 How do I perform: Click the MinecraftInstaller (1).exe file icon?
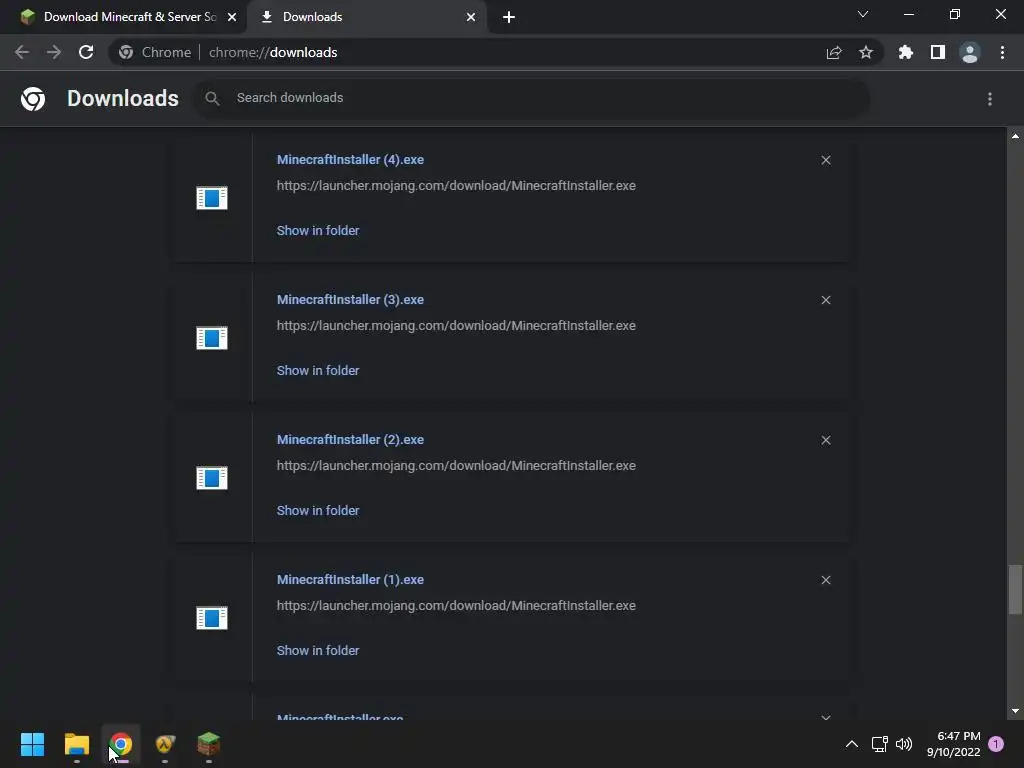[212, 618]
